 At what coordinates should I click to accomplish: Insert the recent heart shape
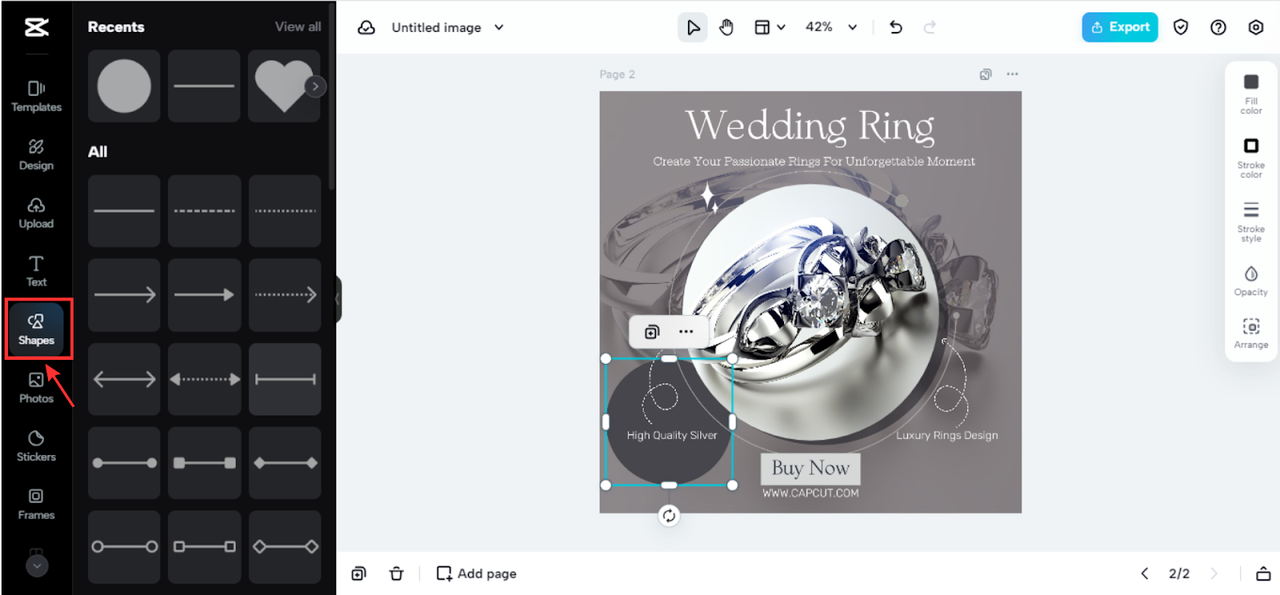click(284, 86)
